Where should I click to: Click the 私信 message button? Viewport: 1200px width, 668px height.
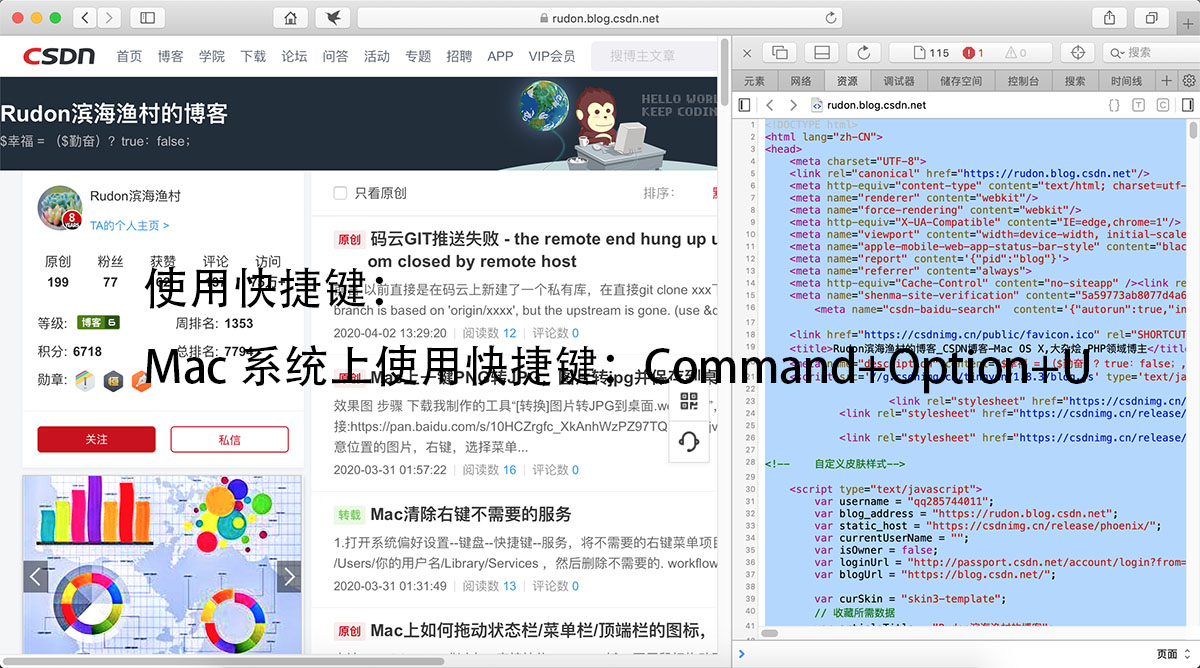[229, 439]
